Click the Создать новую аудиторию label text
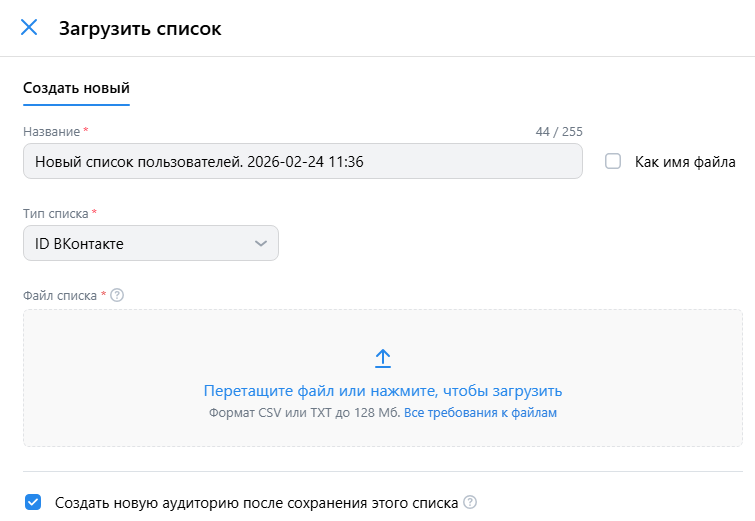 256,502
